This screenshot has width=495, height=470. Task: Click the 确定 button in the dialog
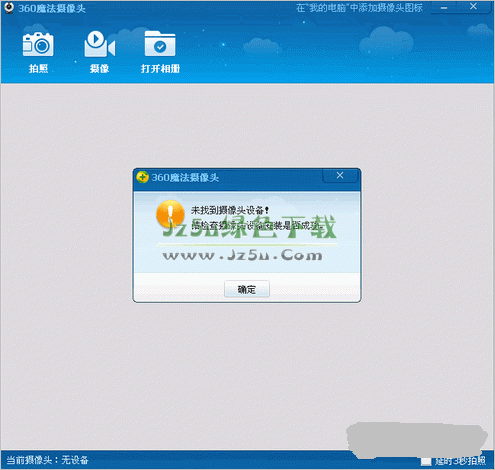pyautogui.click(x=247, y=289)
